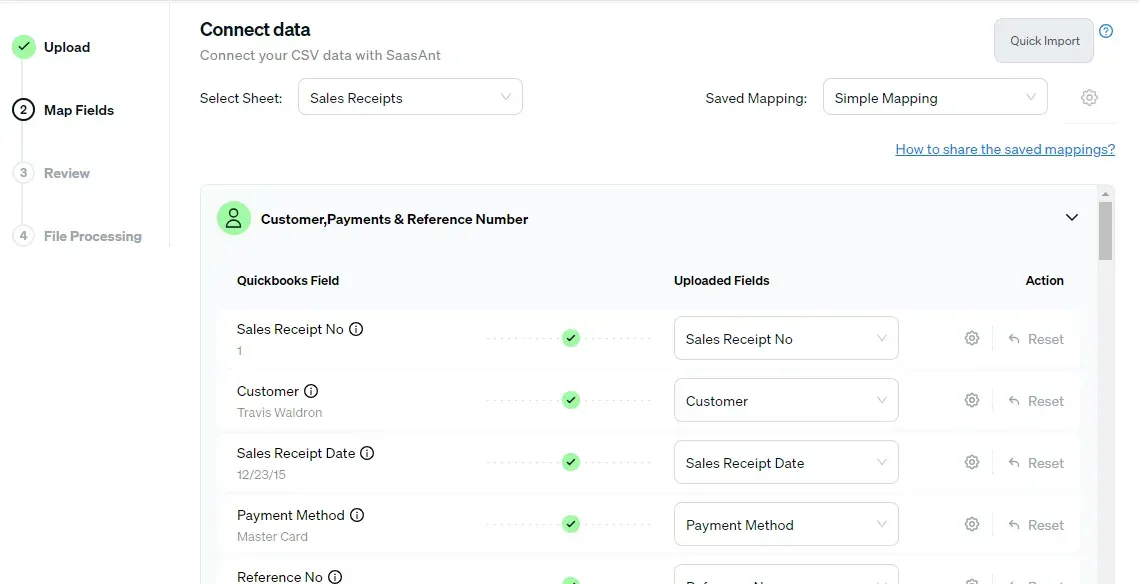The image size is (1139, 584).
Task: Click the 12/23/15 sample date
Action: pos(261,475)
